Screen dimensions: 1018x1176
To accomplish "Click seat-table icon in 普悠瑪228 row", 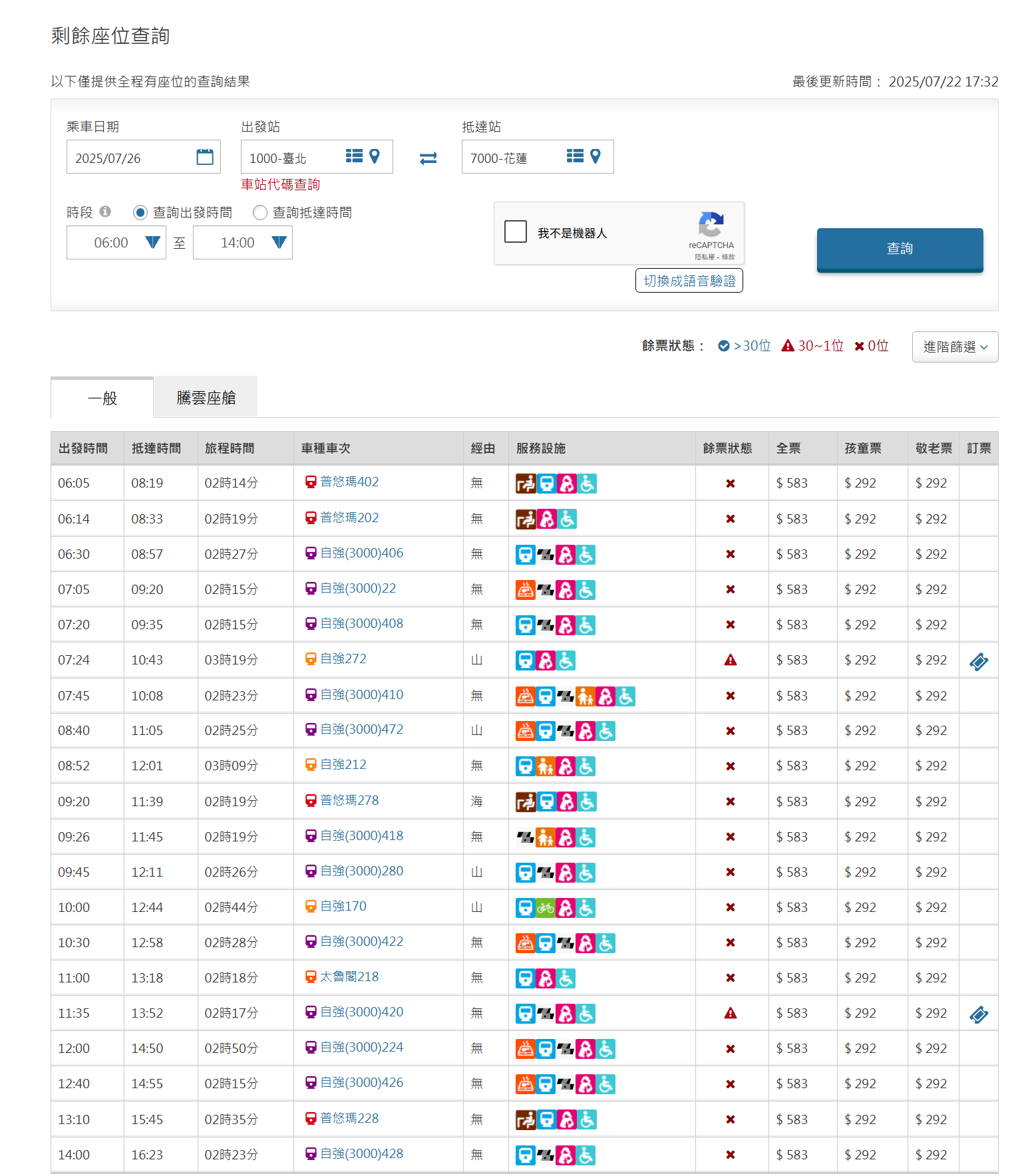I will [x=526, y=1120].
